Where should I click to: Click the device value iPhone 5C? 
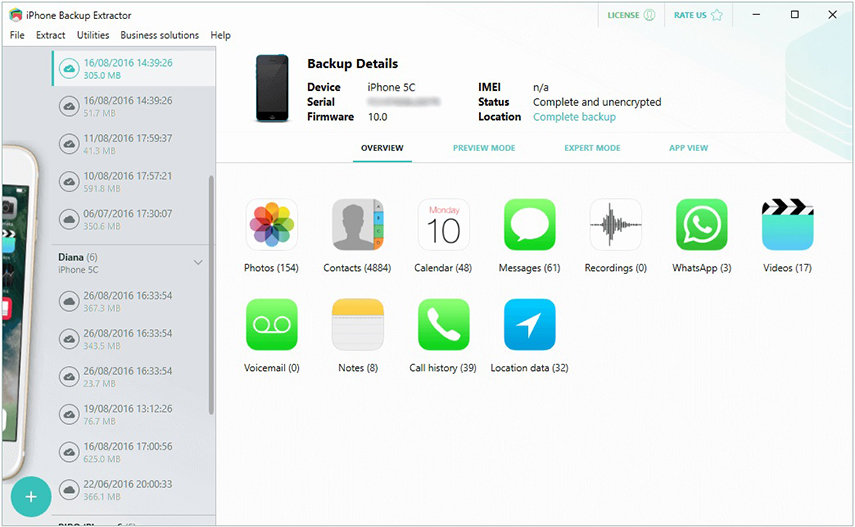(391, 87)
